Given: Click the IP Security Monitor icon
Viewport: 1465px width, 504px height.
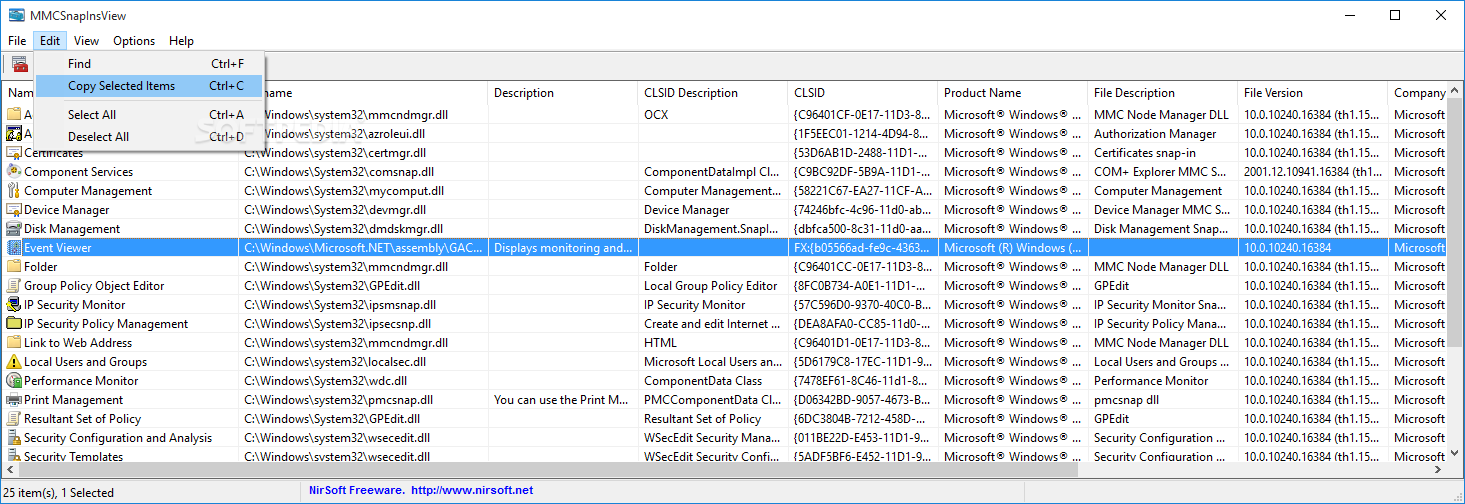Looking at the screenshot, I should point(14,305).
